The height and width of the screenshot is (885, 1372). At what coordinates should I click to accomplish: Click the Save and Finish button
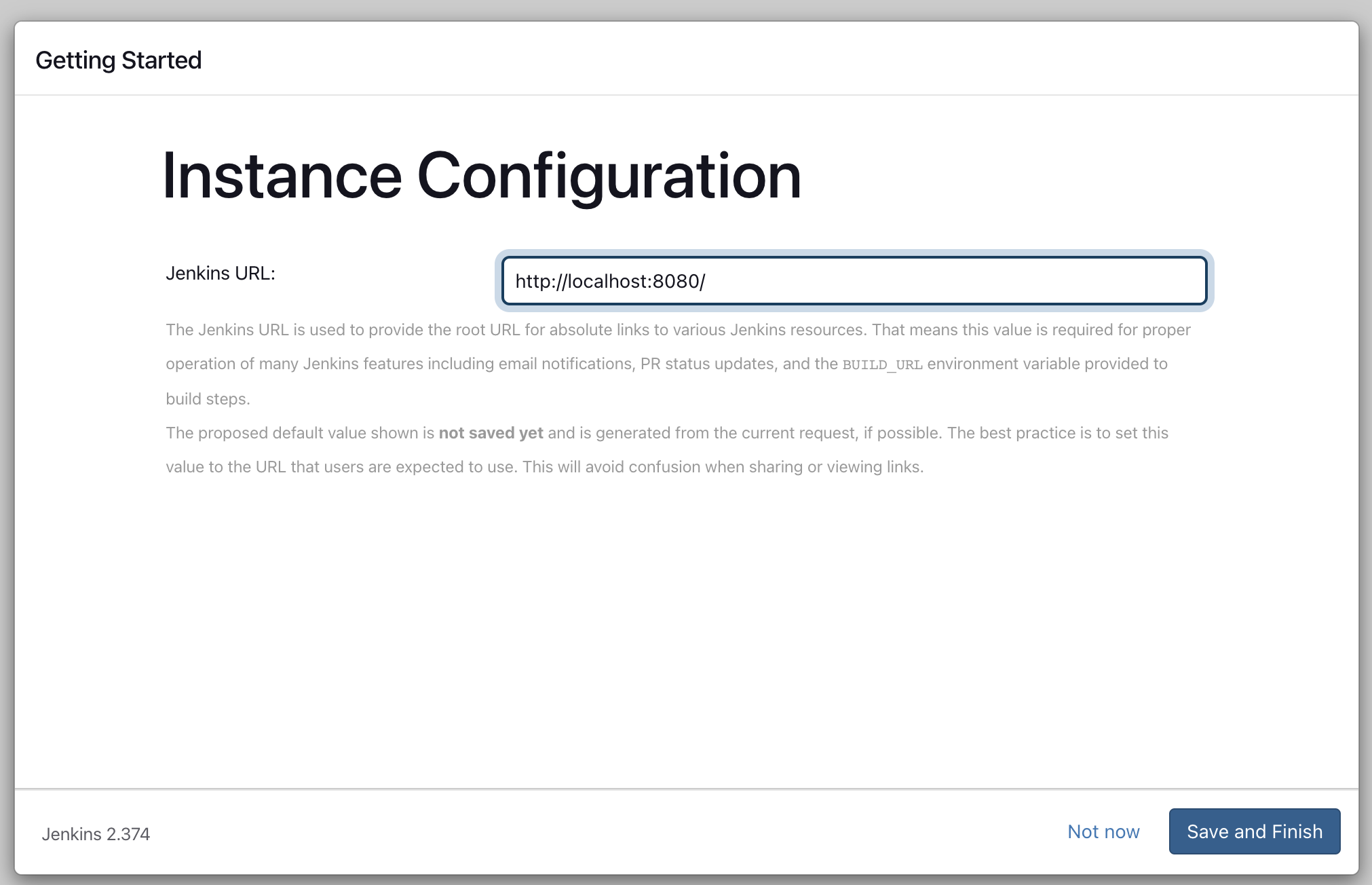click(1254, 831)
